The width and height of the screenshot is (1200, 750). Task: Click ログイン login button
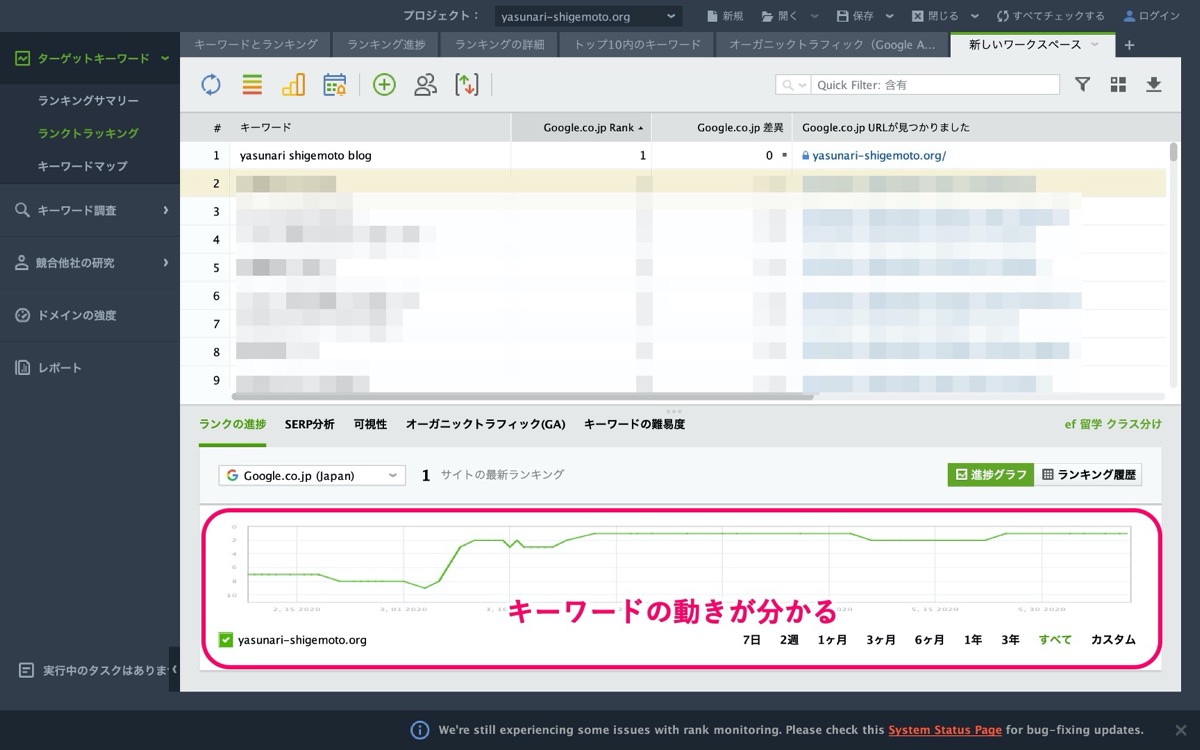click(1152, 16)
